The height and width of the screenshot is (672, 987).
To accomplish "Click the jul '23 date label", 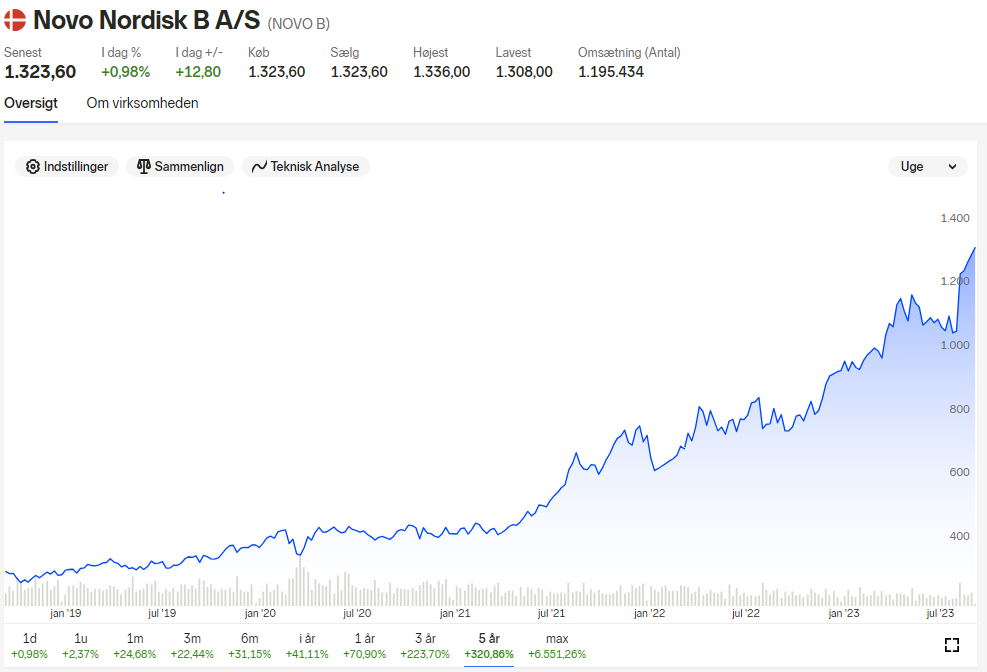I will point(940,613).
